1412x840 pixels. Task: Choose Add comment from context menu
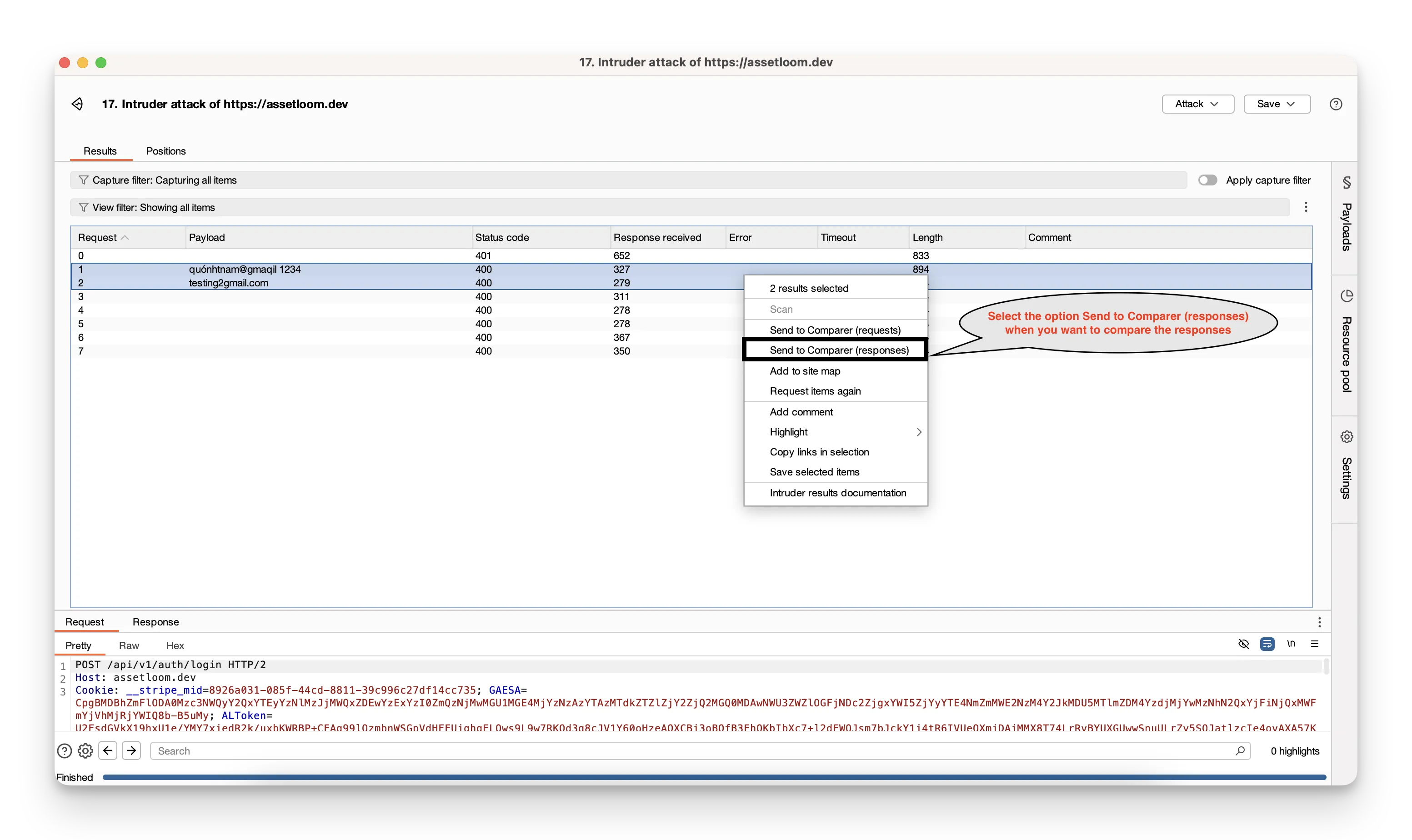tap(835, 412)
